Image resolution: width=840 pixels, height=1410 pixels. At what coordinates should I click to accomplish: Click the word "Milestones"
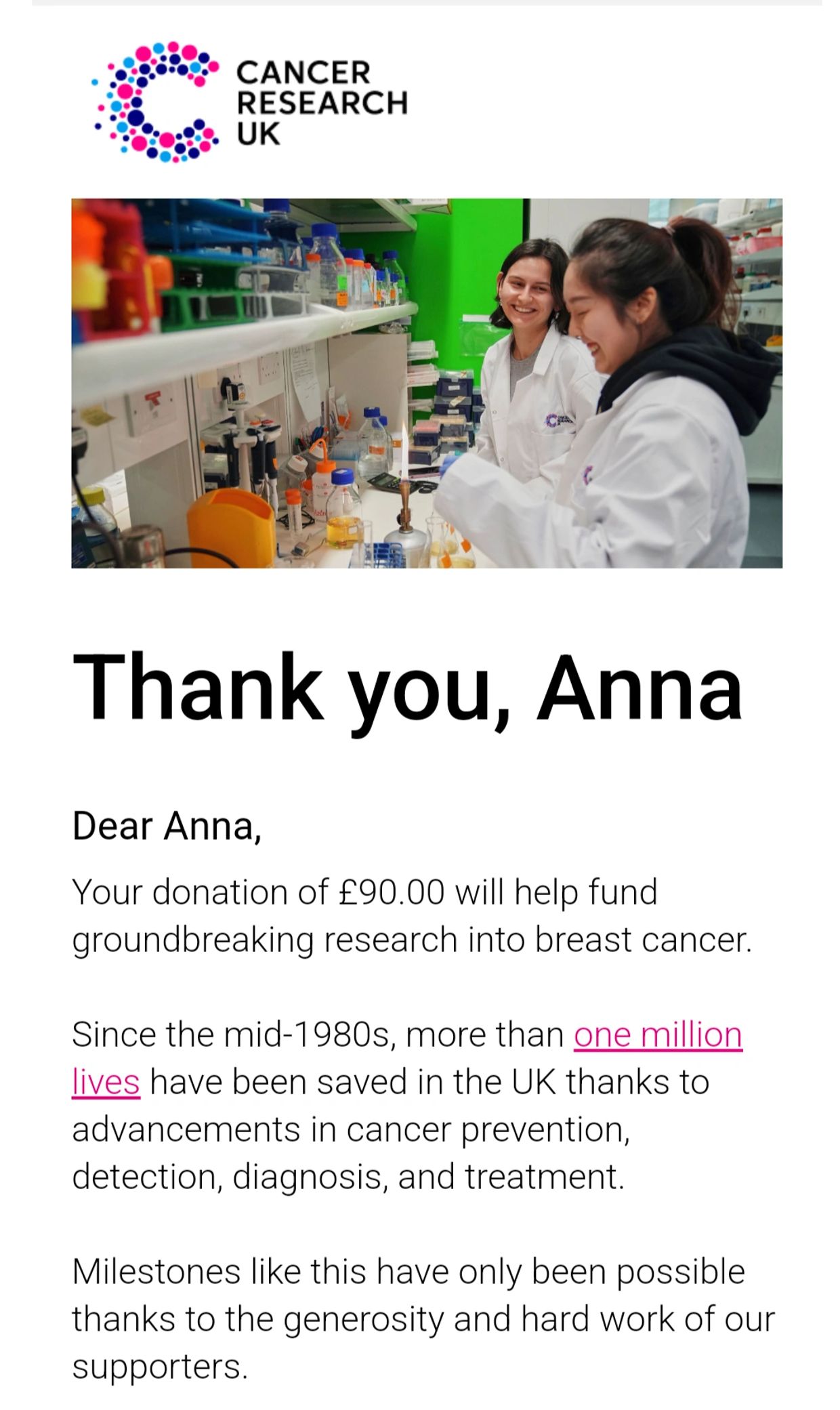point(156,1272)
